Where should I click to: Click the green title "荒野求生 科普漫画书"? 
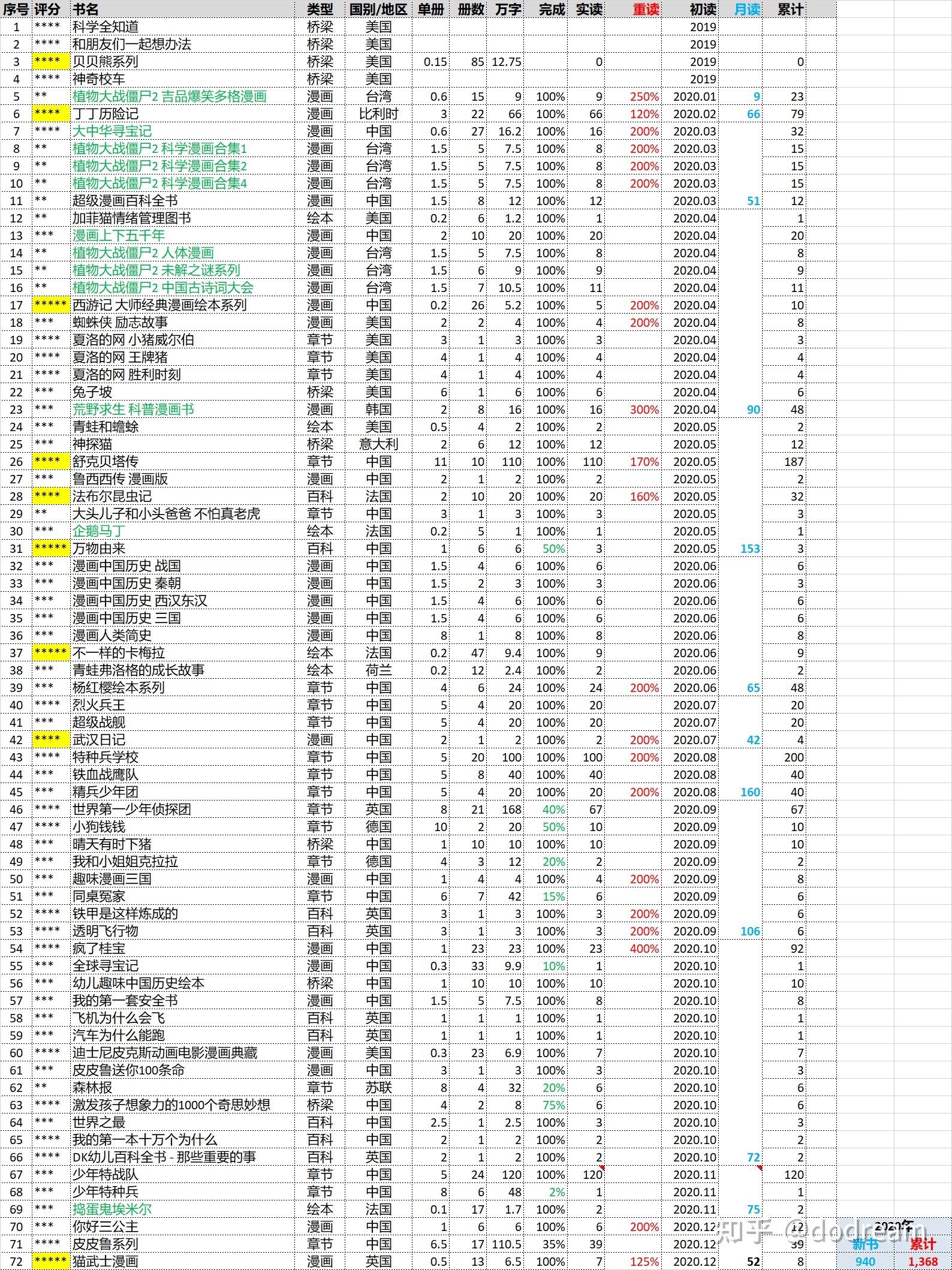(x=133, y=410)
